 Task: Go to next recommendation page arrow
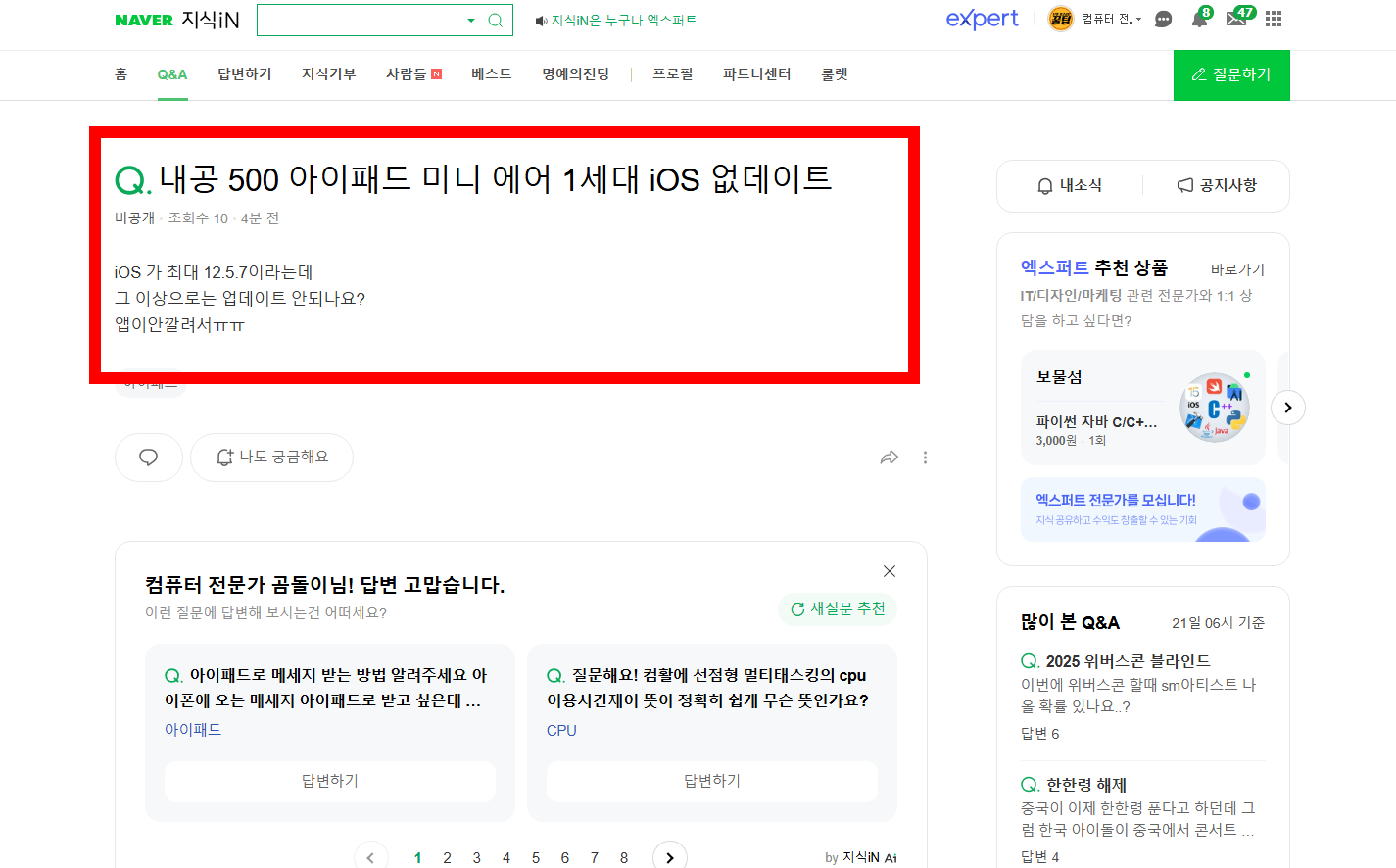point(670,857)
